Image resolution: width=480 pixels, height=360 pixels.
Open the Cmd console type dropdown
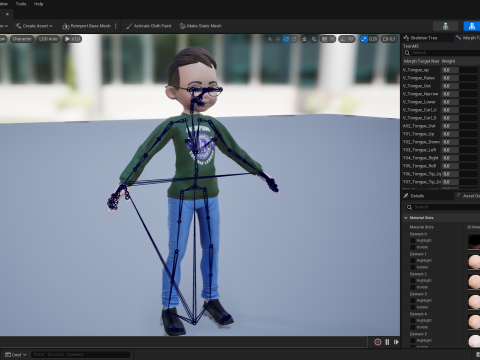pos(16,355)
